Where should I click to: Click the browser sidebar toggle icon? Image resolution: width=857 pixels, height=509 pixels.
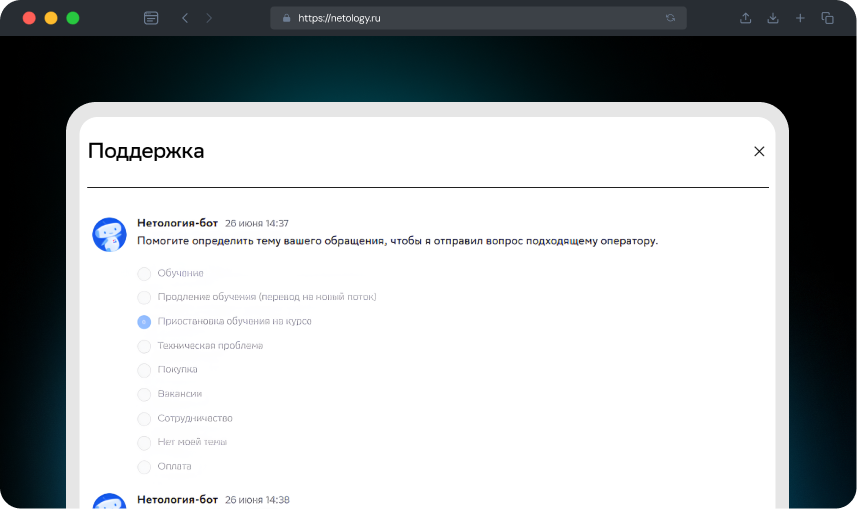click(x=151, y=18)
